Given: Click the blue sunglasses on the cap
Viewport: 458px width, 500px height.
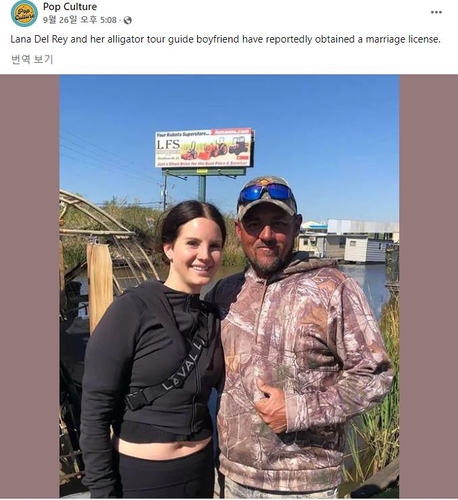Looking at the screenshot, I should click(x=266, y=193).
